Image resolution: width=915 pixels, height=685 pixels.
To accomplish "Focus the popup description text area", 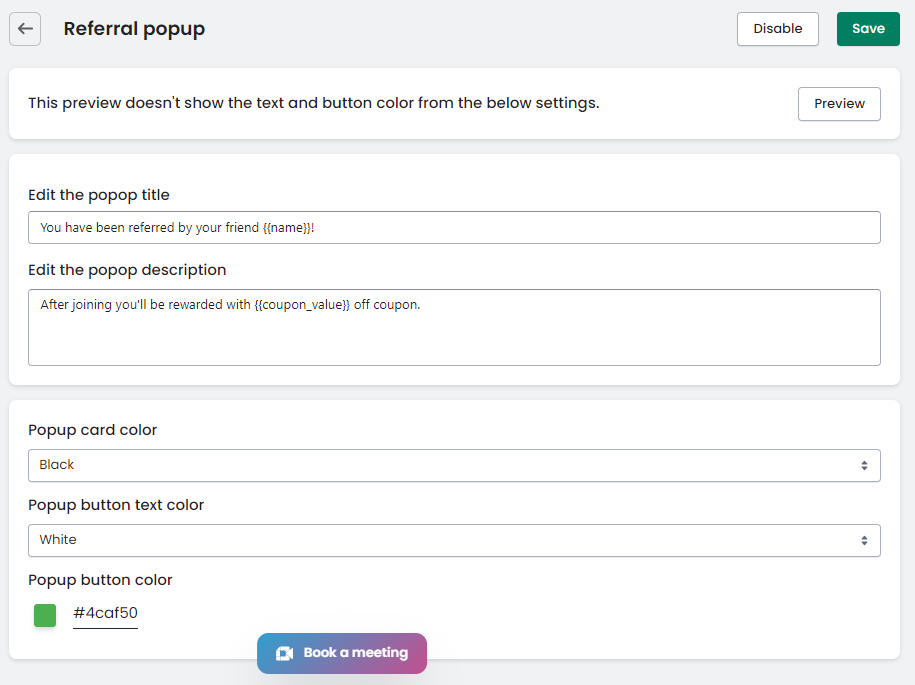I will pos(453,327).
